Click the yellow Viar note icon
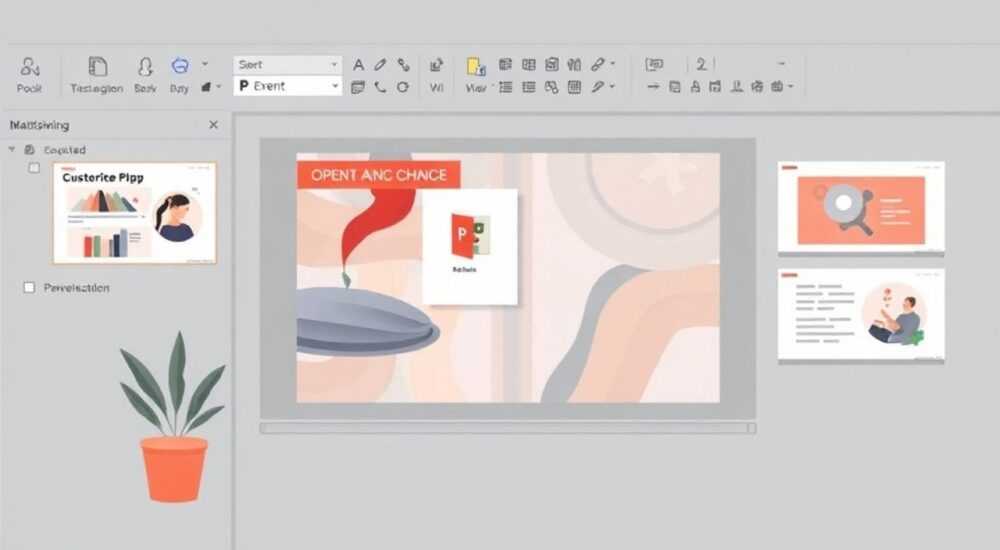1000x550 pixels. coord(476,66)
